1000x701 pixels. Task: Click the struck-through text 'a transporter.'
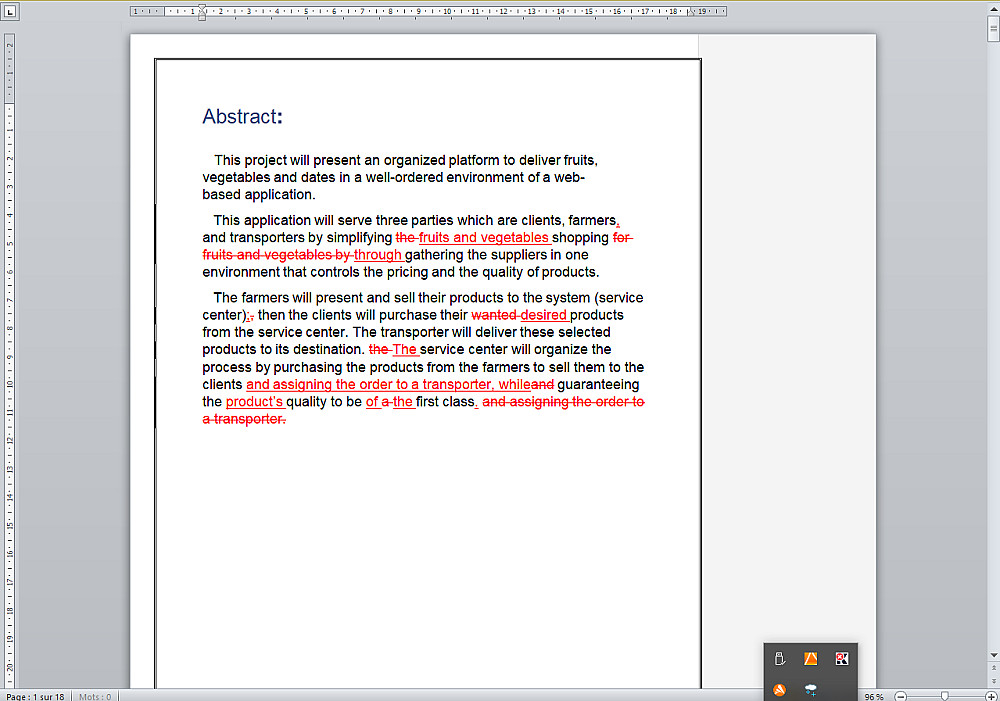pyautogui.click(x=244, y=418)
